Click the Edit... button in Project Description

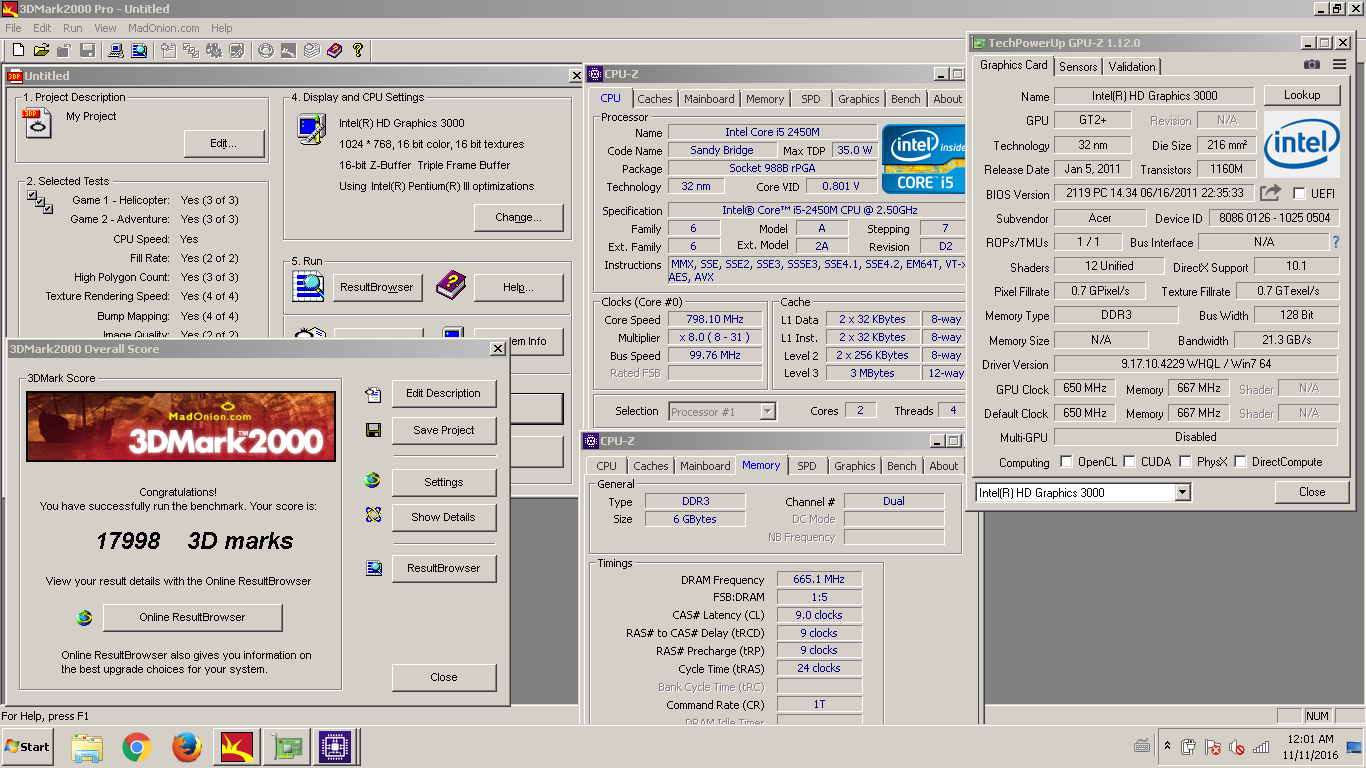click(x=224, y=143)
